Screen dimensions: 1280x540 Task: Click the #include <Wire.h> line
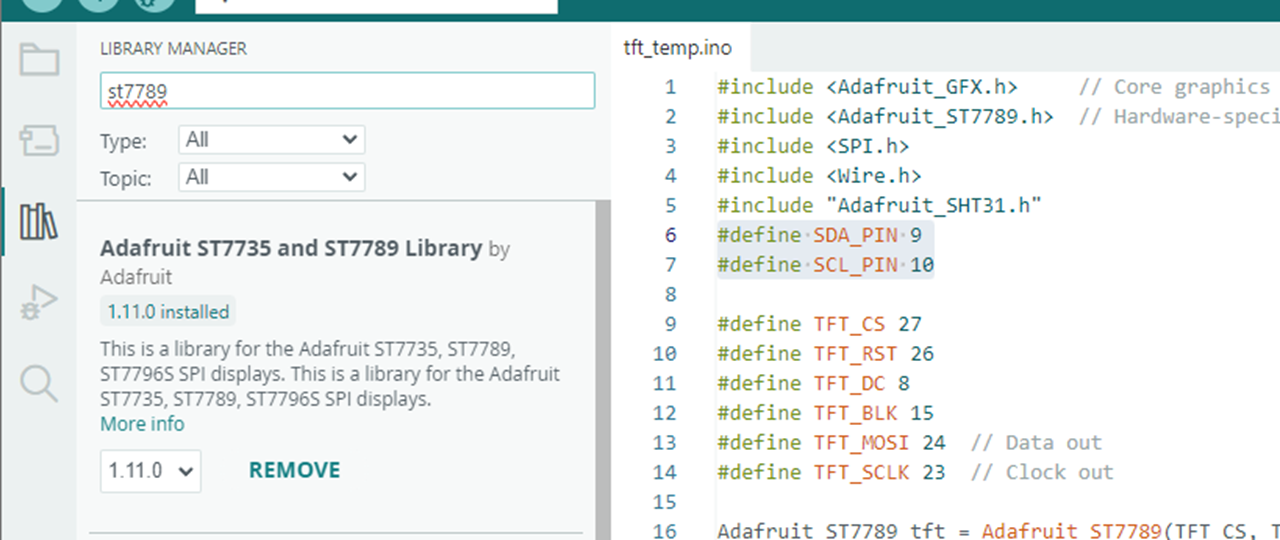(819, 176)
